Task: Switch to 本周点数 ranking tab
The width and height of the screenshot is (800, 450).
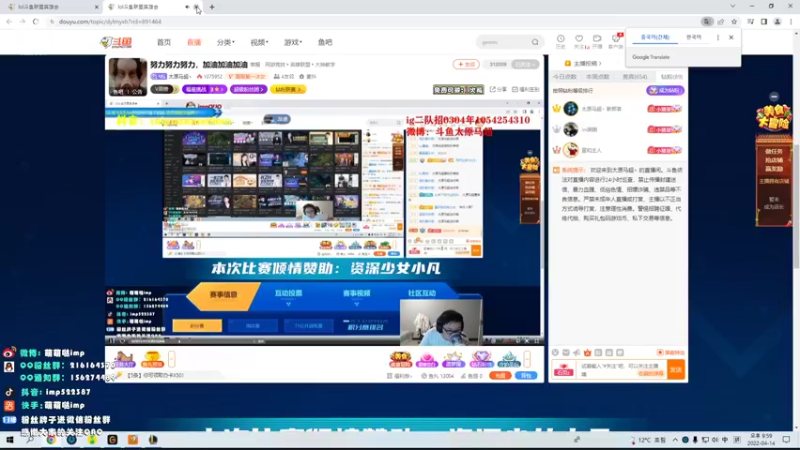Action: (x=597, y=77)
